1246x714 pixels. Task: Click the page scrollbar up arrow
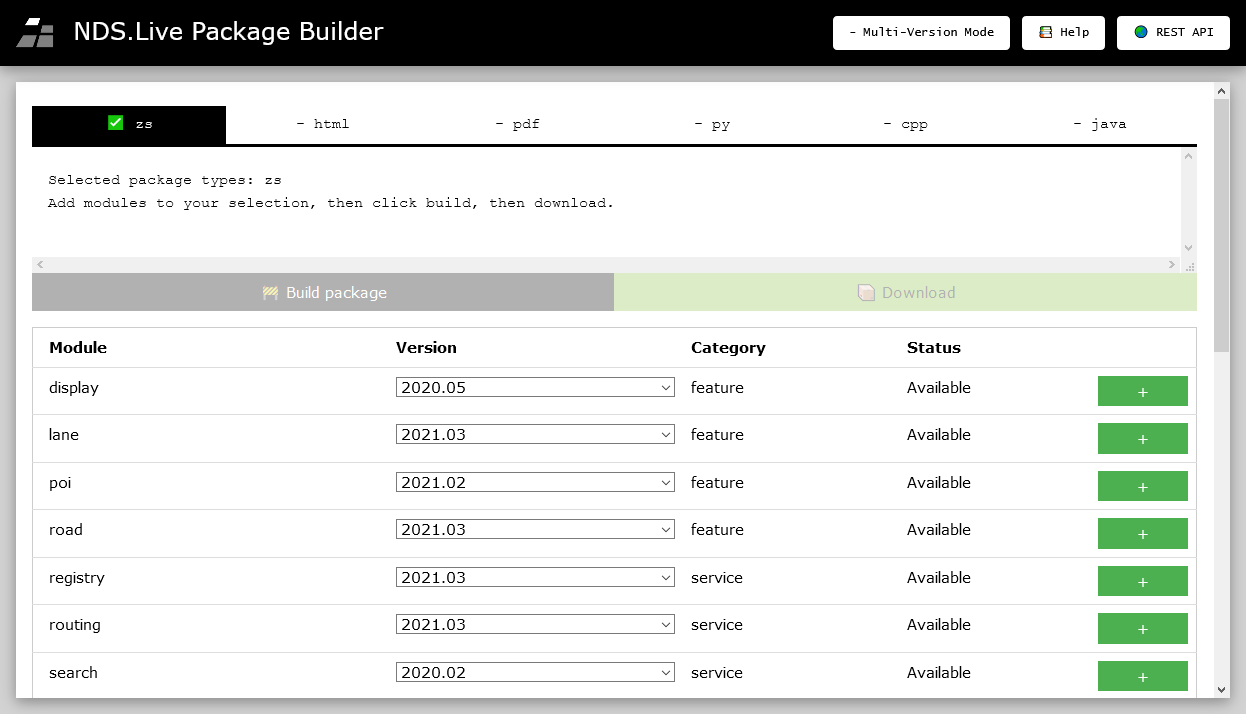pyautogui.click(x=1222, y=91)
